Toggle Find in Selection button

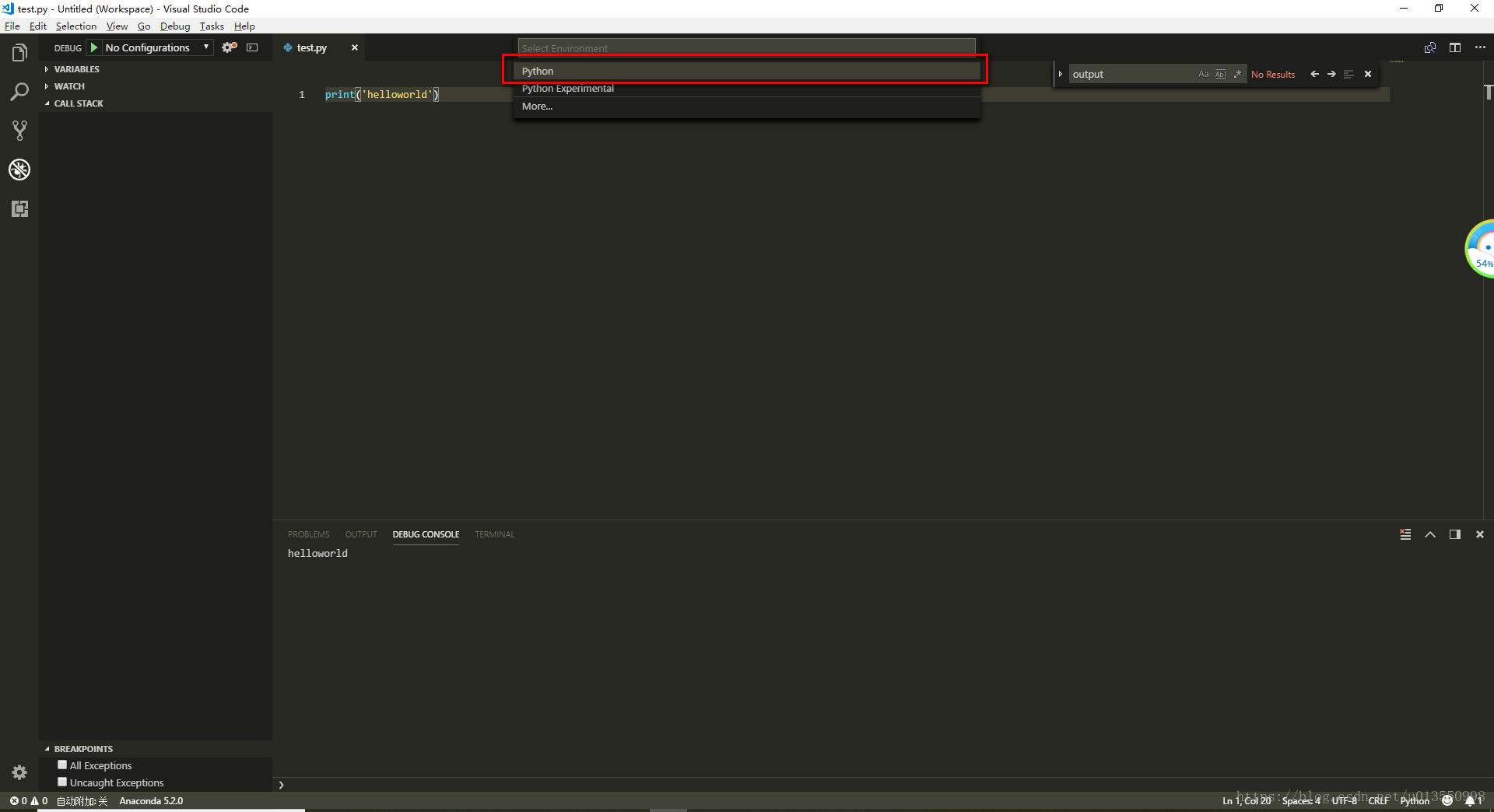1348,74
